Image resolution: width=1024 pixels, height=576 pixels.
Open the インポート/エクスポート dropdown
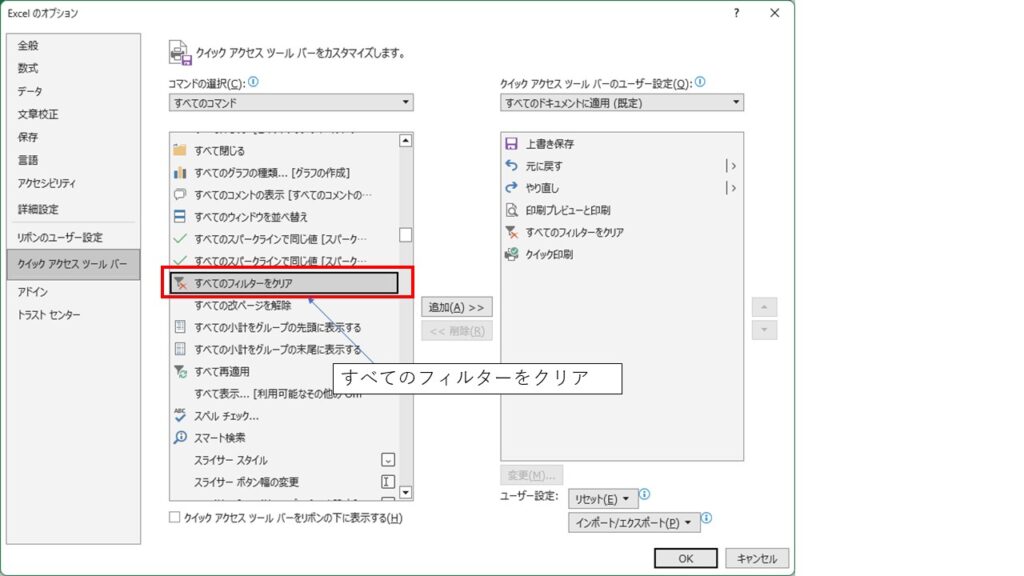click(634, 523)
